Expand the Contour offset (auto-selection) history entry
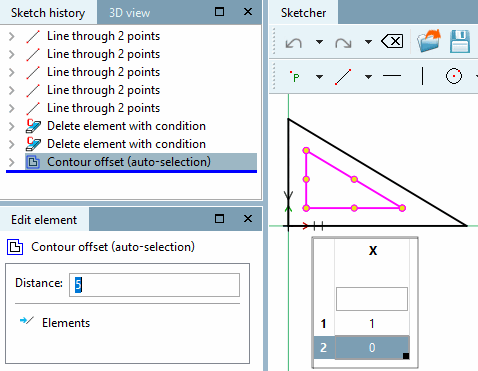Image resolution: width=478 pixels, height=371 pixels. click(x=12, y=162)
